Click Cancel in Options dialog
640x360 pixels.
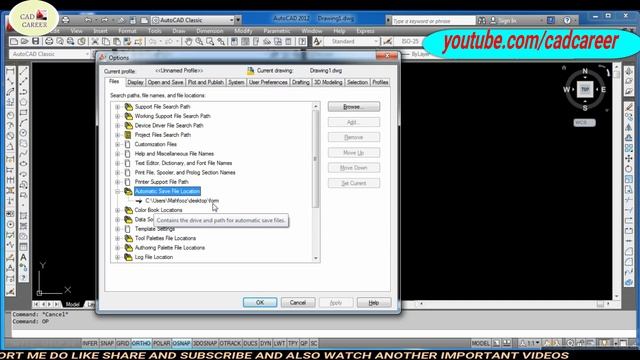[x=298, y=302]
